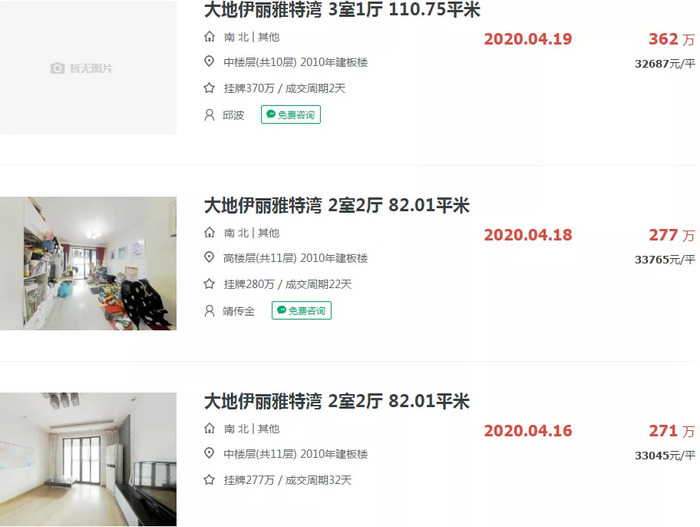Click location pin icon beside 高楼层(共11层)
The image size is (700, 527).
point(209,257)
